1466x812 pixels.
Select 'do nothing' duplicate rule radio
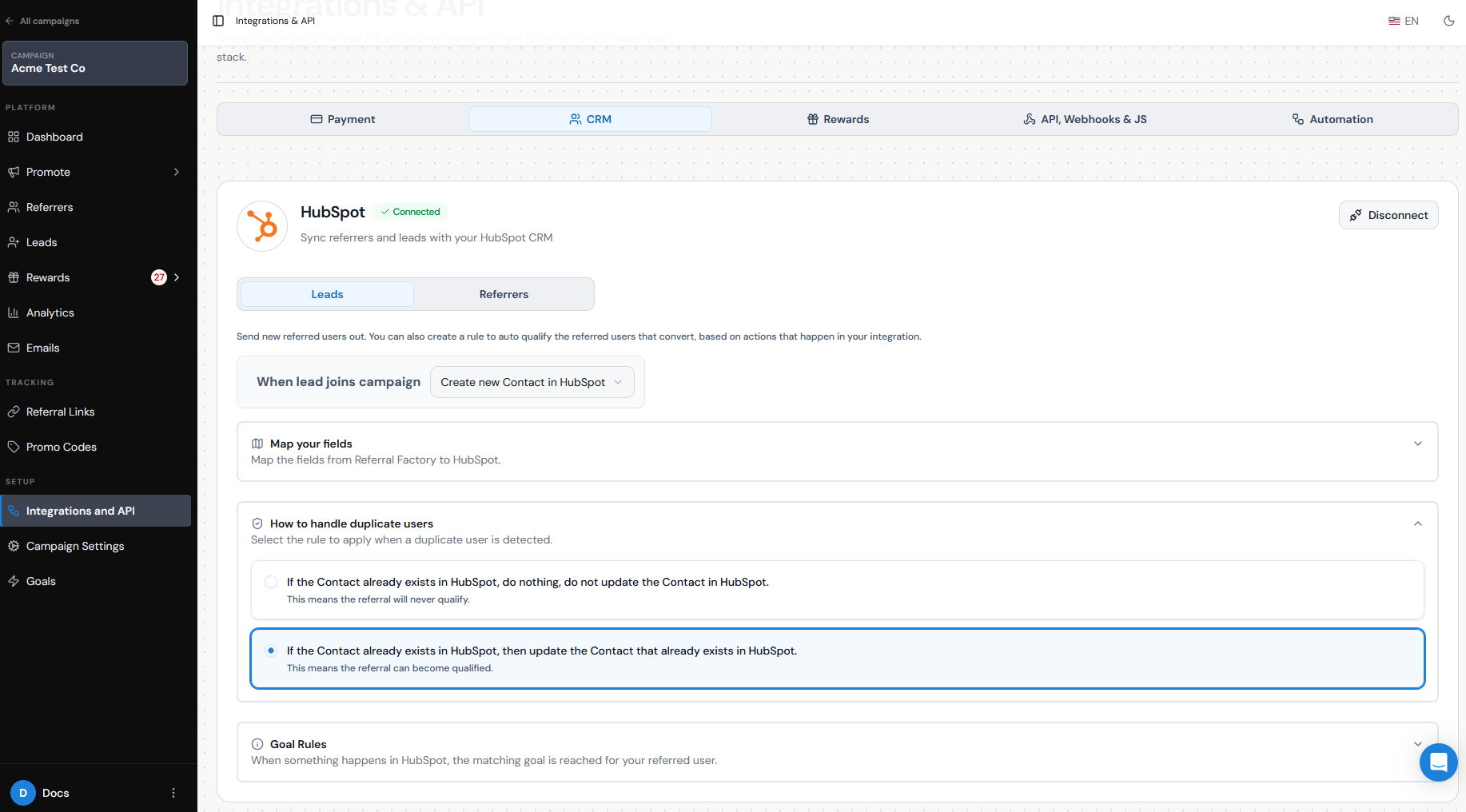(271, 582)
